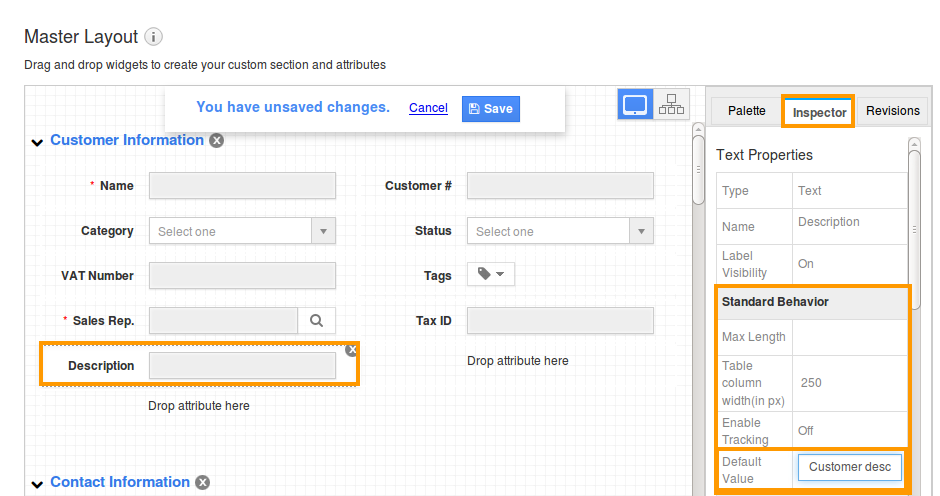Switch to desktop layout view icon
The height and width of the screenshot is (496, 940).
[x=636, y=105]
